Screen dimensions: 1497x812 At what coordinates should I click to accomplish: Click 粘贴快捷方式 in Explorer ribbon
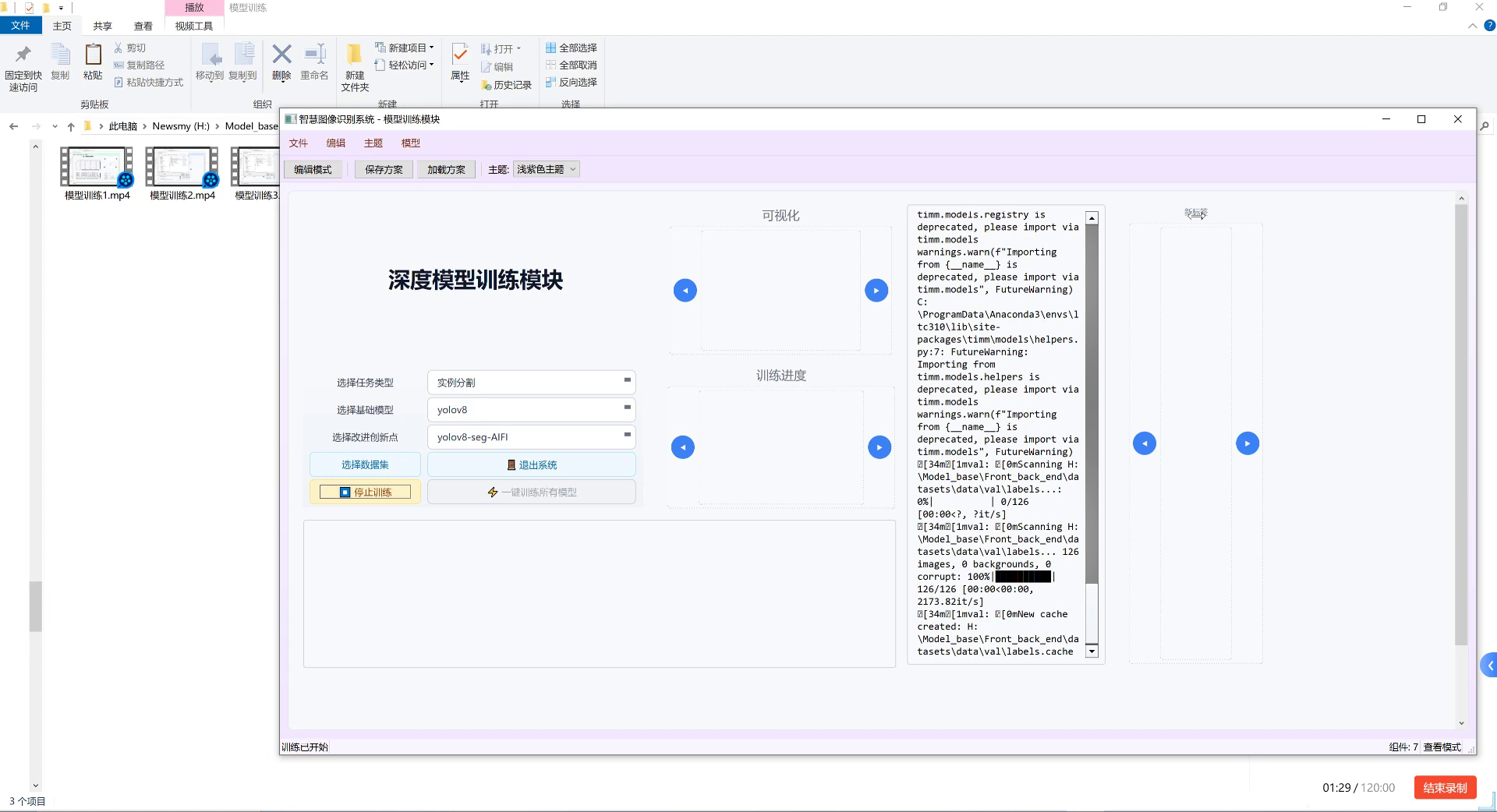(x=148, y=82)
